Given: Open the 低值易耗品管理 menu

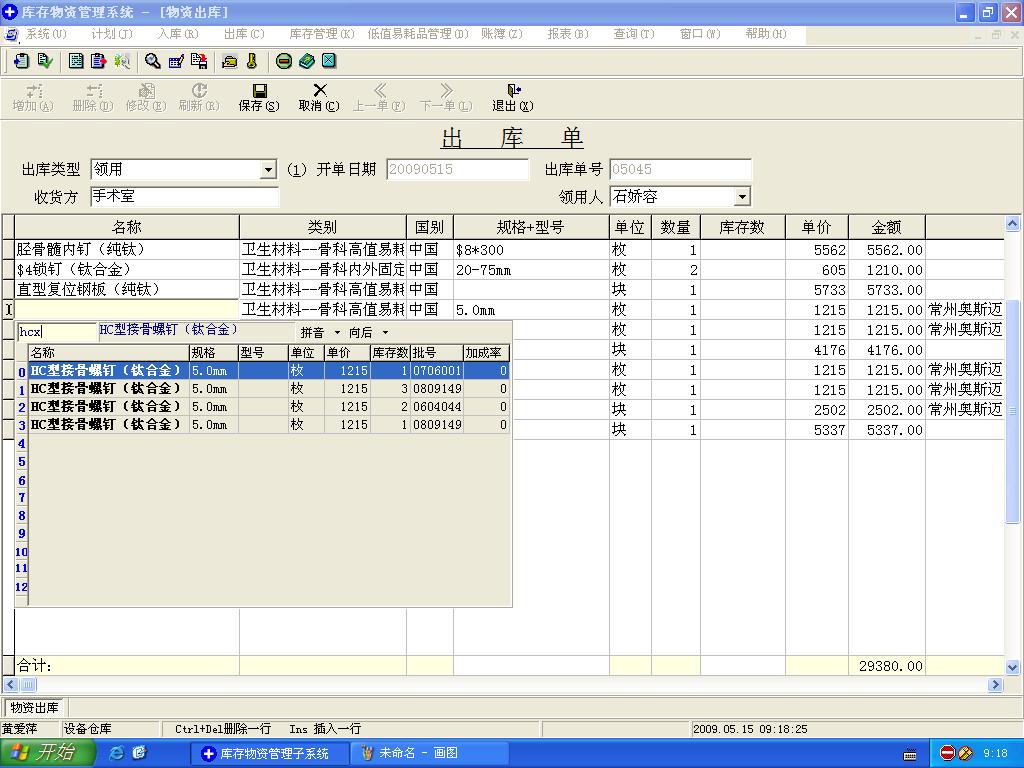Looking at the screenshot, I should point(418,34).
